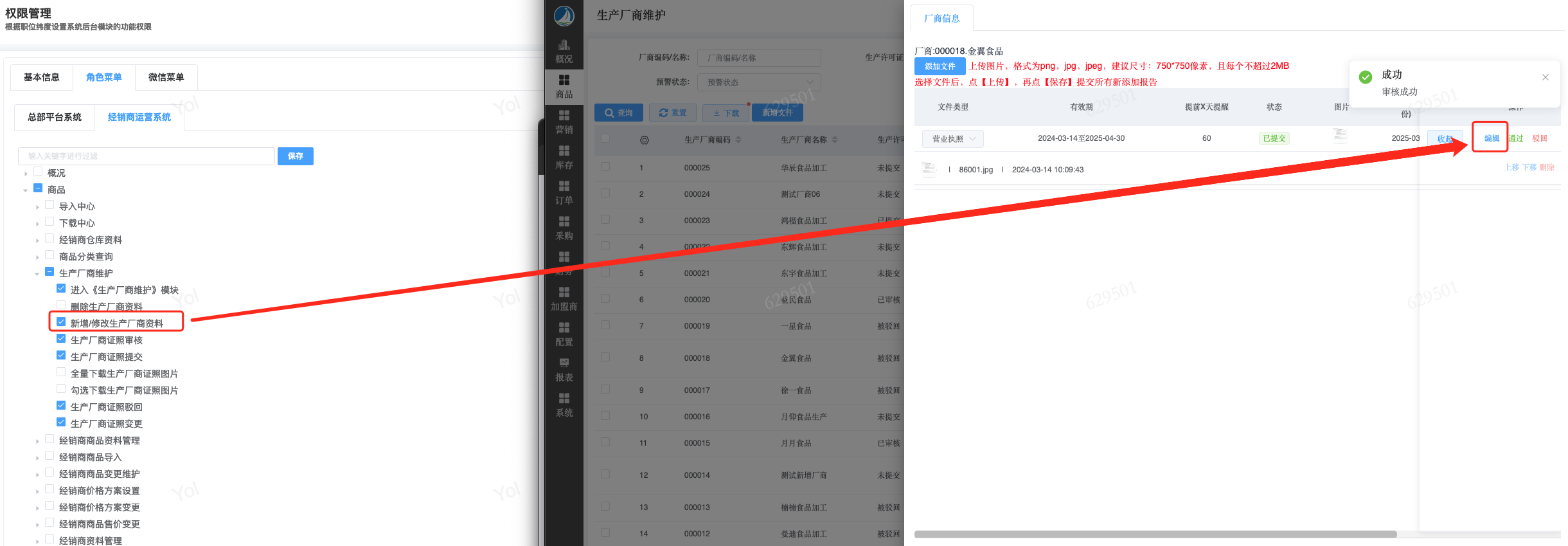Viewport: 1568px width, 546px height.
Task: Click the 添加文件 button
Action: tap(940, 66)
